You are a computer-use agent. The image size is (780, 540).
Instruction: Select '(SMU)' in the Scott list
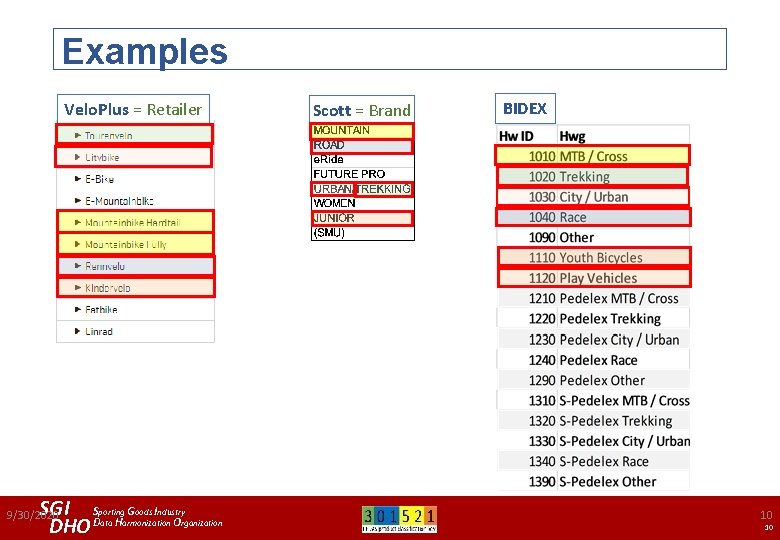329,233
